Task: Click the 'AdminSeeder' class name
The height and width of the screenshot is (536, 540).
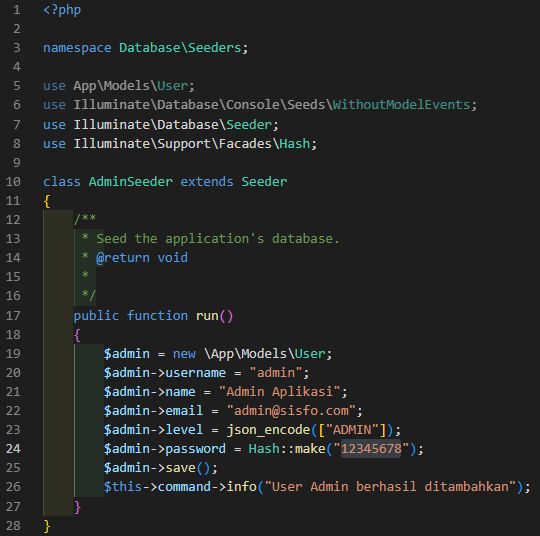Action: [x=131, y=182]
